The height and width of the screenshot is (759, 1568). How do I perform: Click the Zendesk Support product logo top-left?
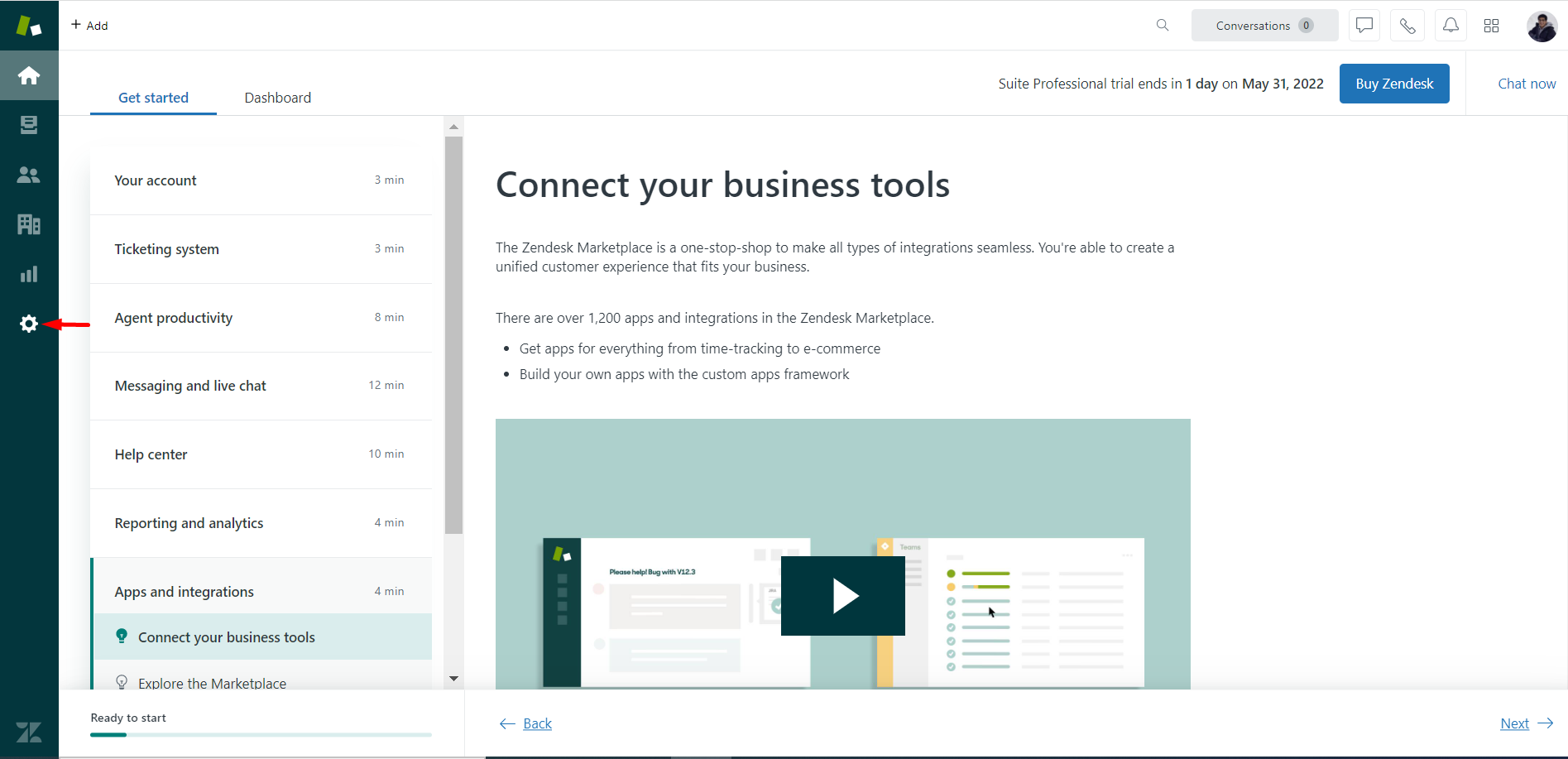point(29,26)
